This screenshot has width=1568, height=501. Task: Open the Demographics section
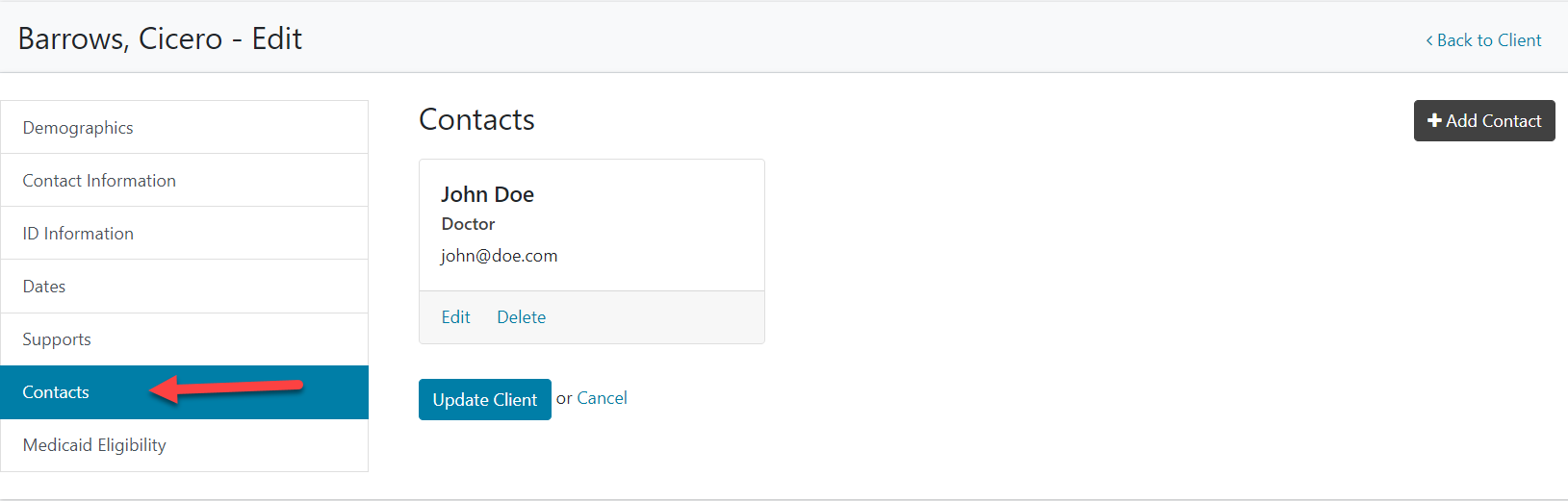tap(78, 128)
